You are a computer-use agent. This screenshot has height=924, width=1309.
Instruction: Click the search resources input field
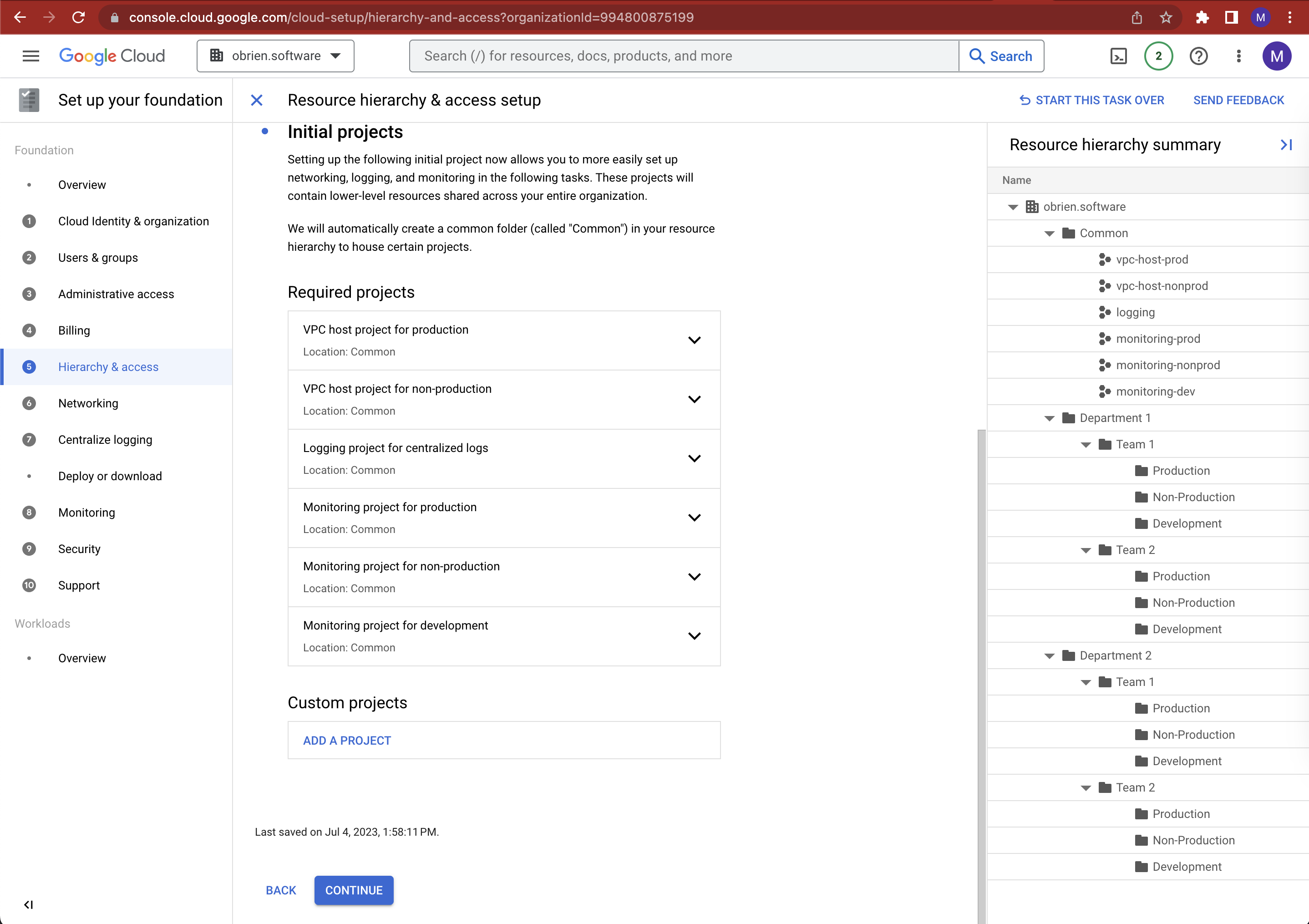click(684, 55)
